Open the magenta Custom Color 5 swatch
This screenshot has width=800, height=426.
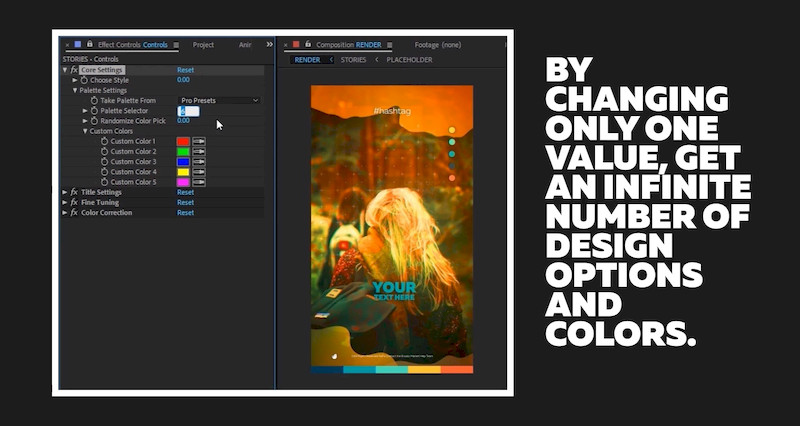183,182
